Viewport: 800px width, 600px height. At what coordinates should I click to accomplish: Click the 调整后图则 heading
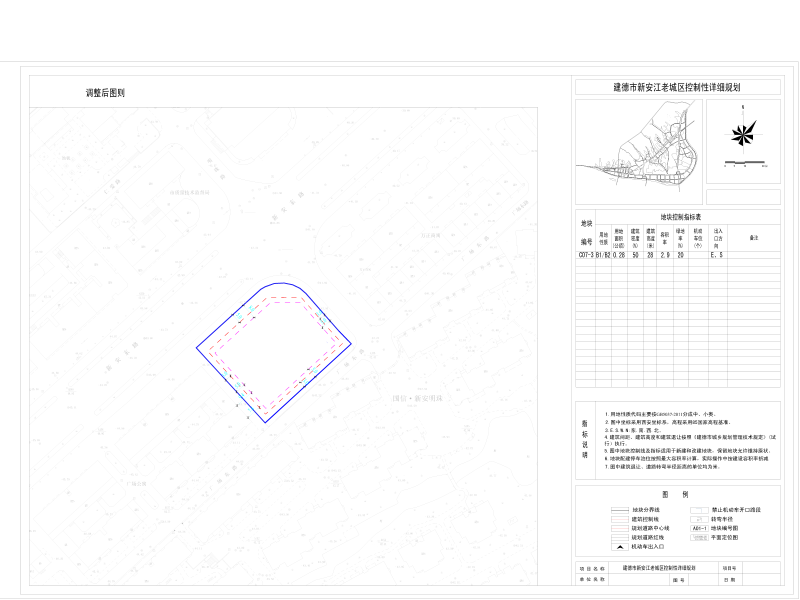point(105,93)
